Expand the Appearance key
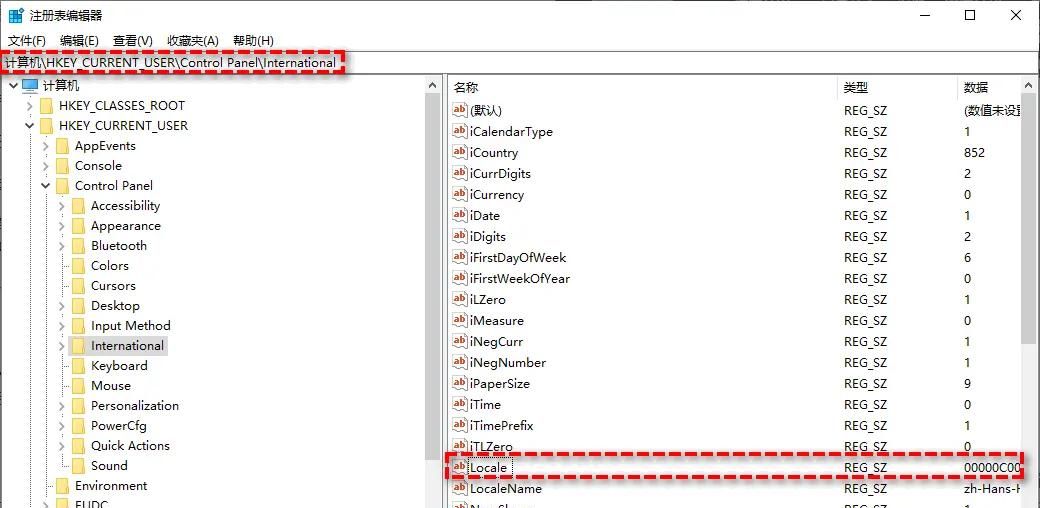Viewport: 1040px width, 508px height. 62,225
